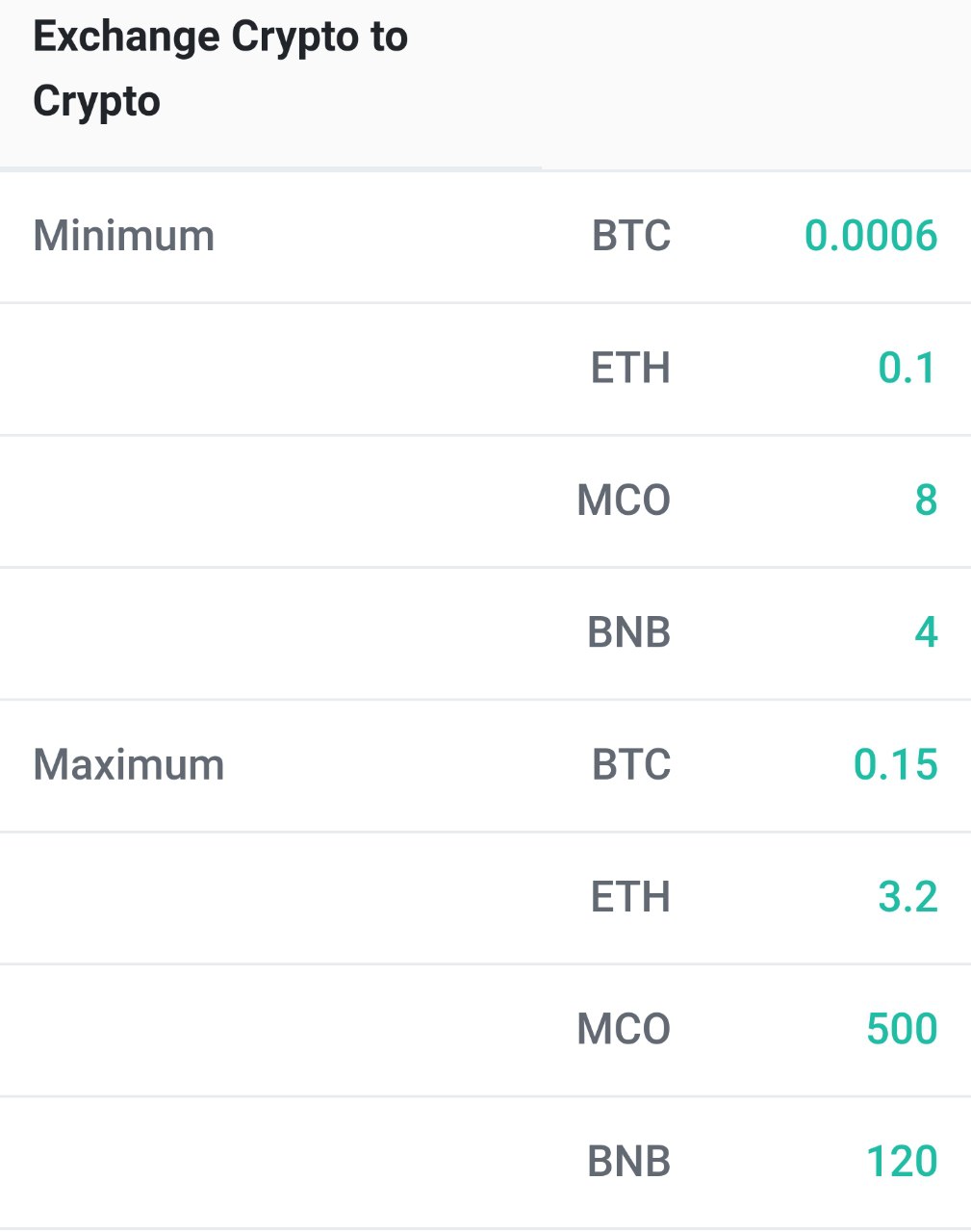Screen dimensions: 971x1232
Task: Select the BTC label in Minimum section
Action: pos(630,236)
